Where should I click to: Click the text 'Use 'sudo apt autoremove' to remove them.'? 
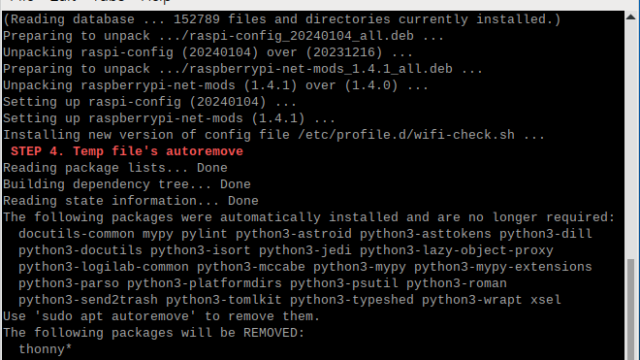coord(161,316)
